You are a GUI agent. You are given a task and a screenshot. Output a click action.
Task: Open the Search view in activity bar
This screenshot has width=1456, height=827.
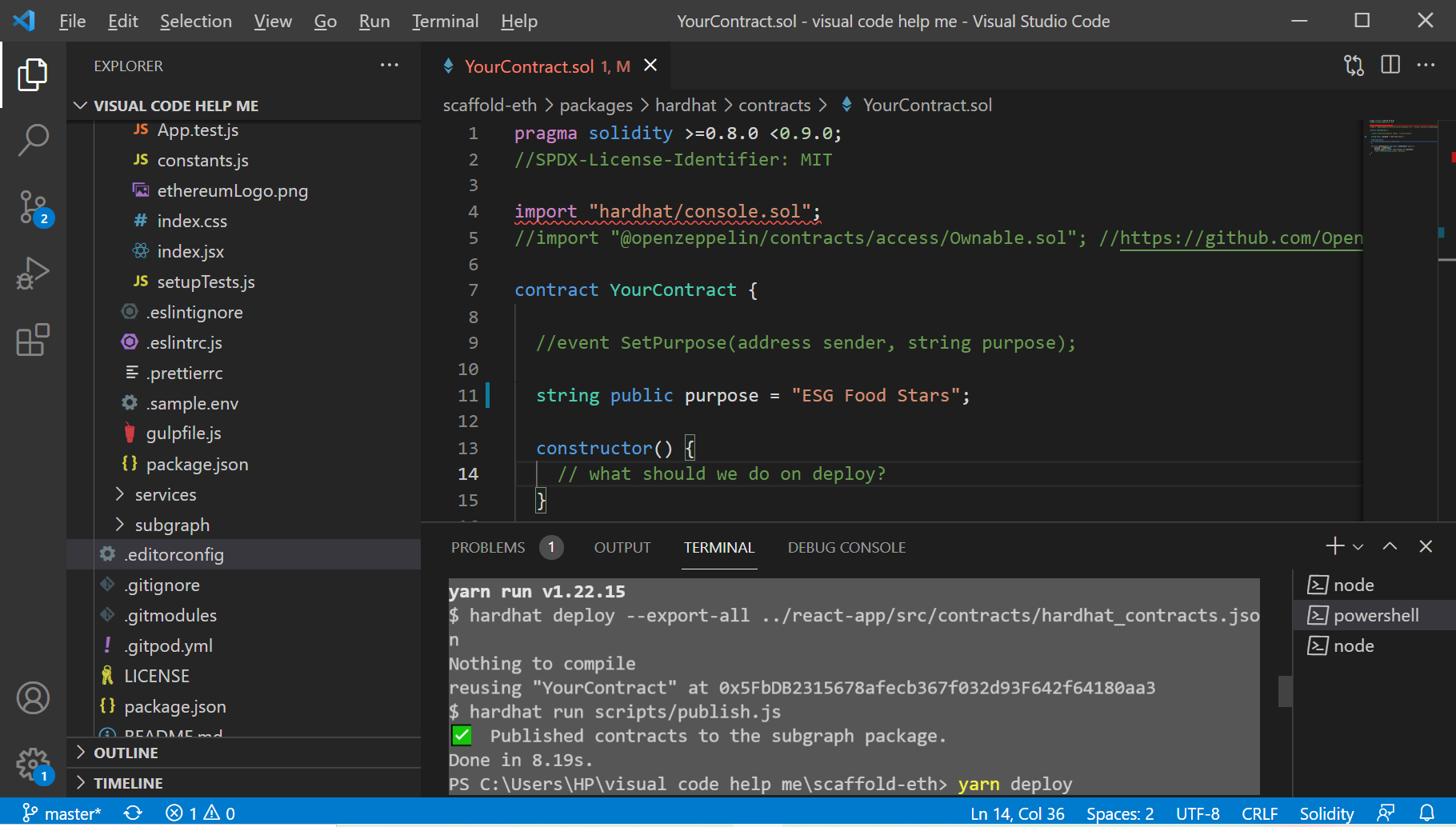point(33,140)
